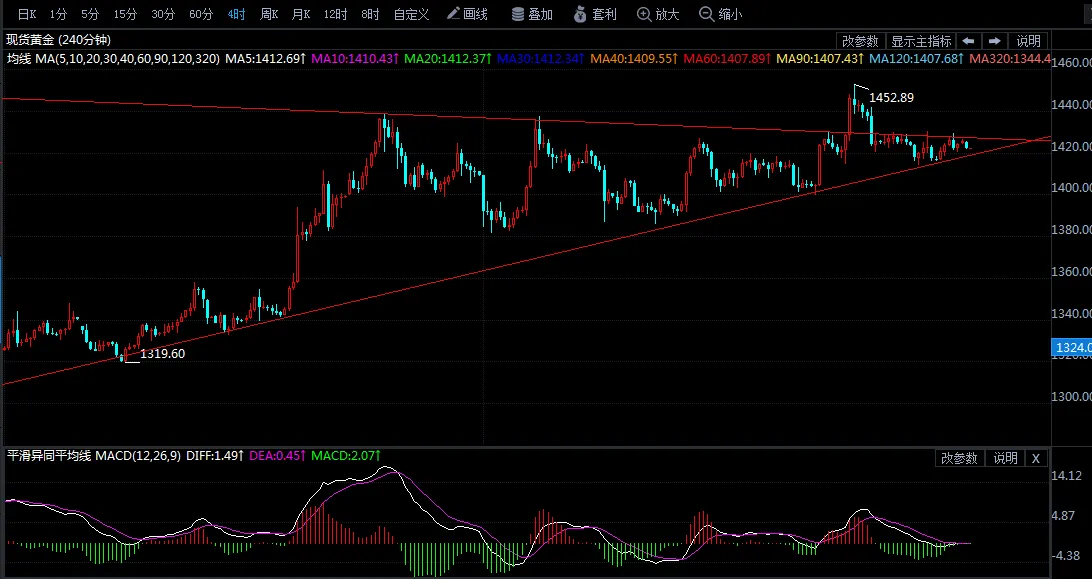This screenshot has width=1092, height=579.
Task: Click the MA90:1407.43 value
Action: pyautogui.click(x=820, y=59)
